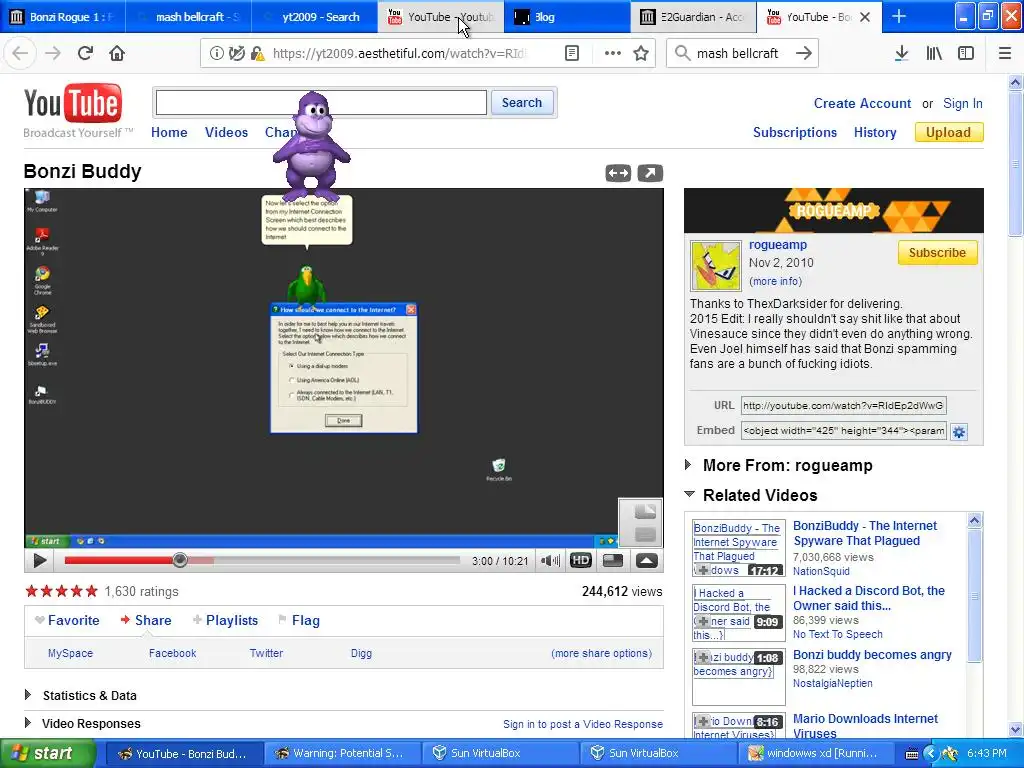This screenshot has height=768, width=1024.
Task: Open Home in YouTube navigation
Action: 169,132
